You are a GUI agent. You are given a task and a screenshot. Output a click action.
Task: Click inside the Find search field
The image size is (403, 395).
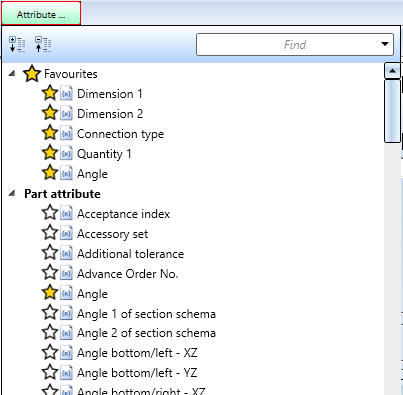[x=288, y=44]
